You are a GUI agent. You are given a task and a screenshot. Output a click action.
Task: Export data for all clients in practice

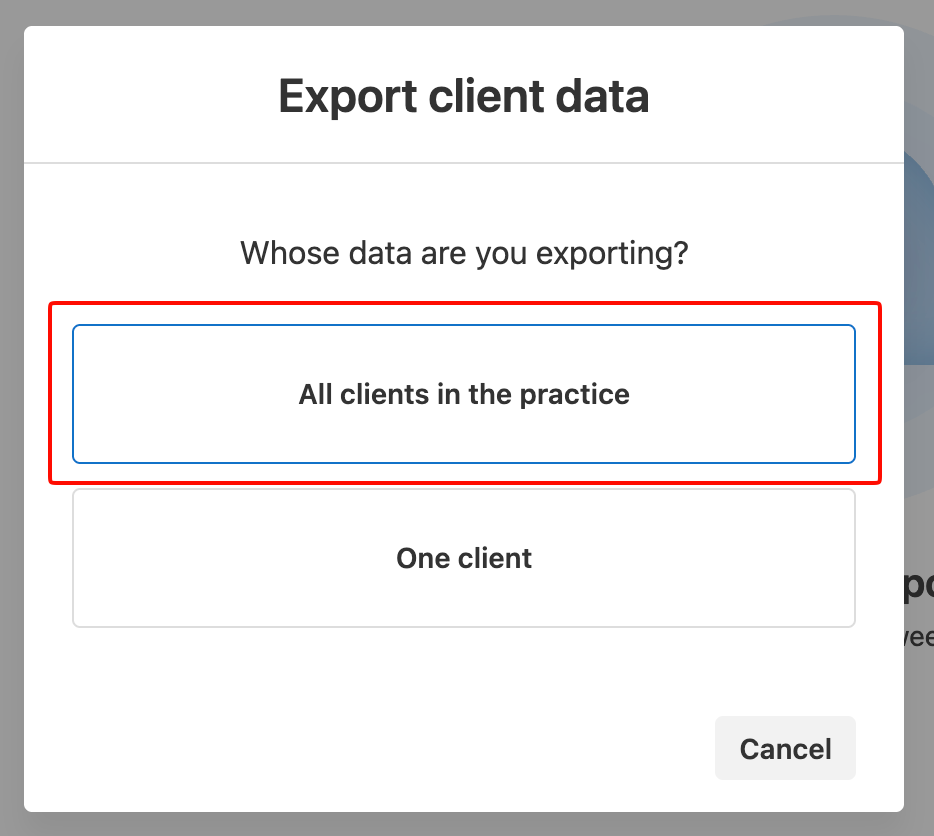[x=464, y=394]
